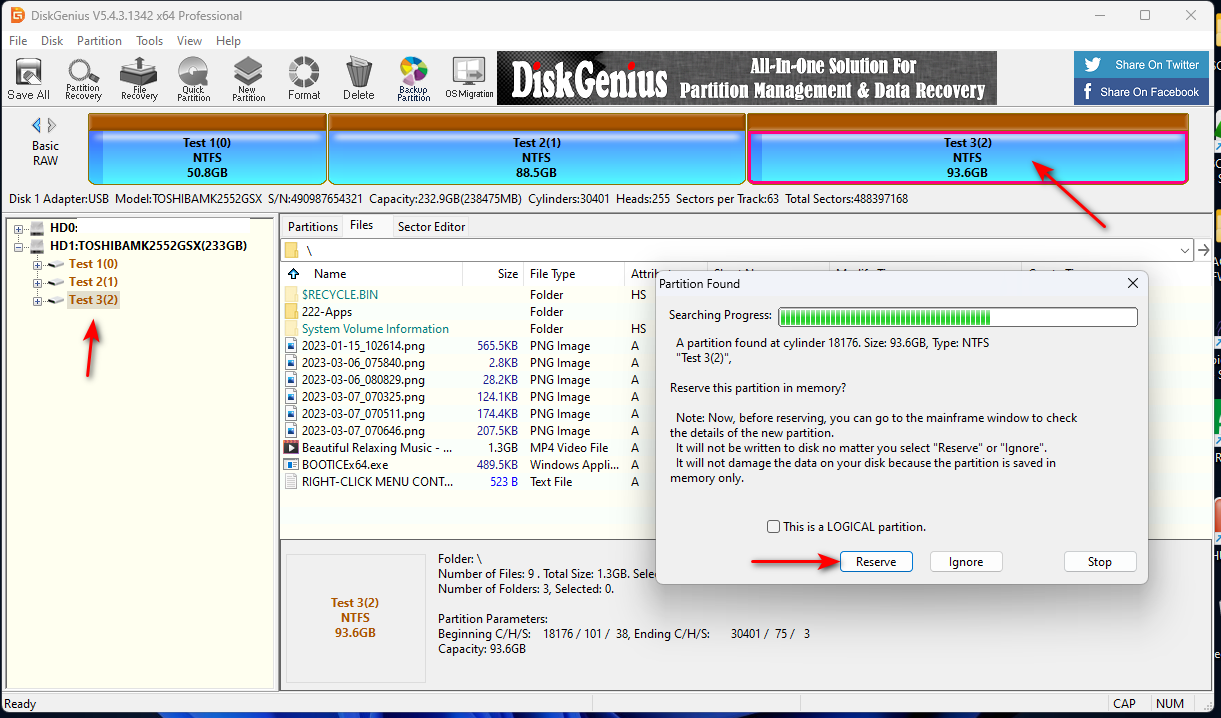The image size is (1221, 718).
Task: Switch to the Sector Editor tab
Action: click(x=432, y=226)
